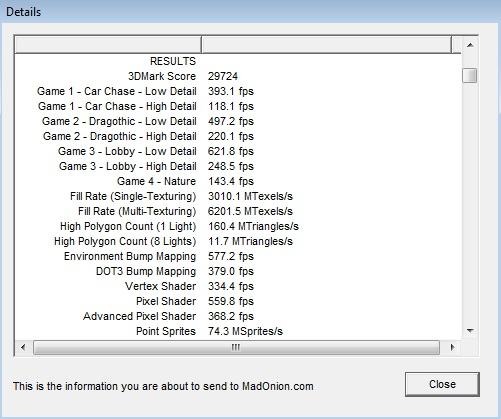
Task: Select Game 2 - Dragothic - Low Detail
Action: click(119, 121)
